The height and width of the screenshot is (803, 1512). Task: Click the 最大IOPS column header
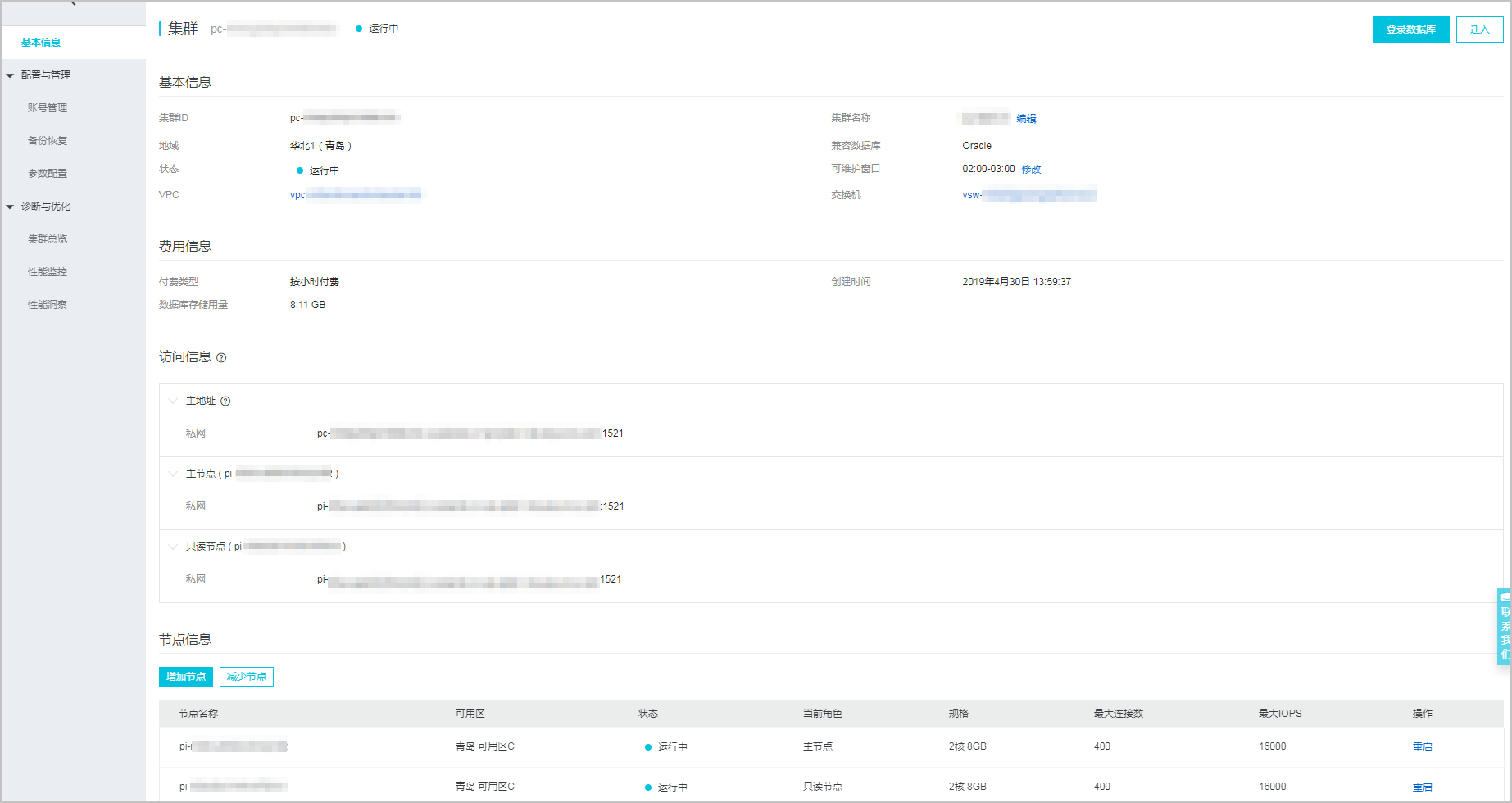coord(1280,714)
